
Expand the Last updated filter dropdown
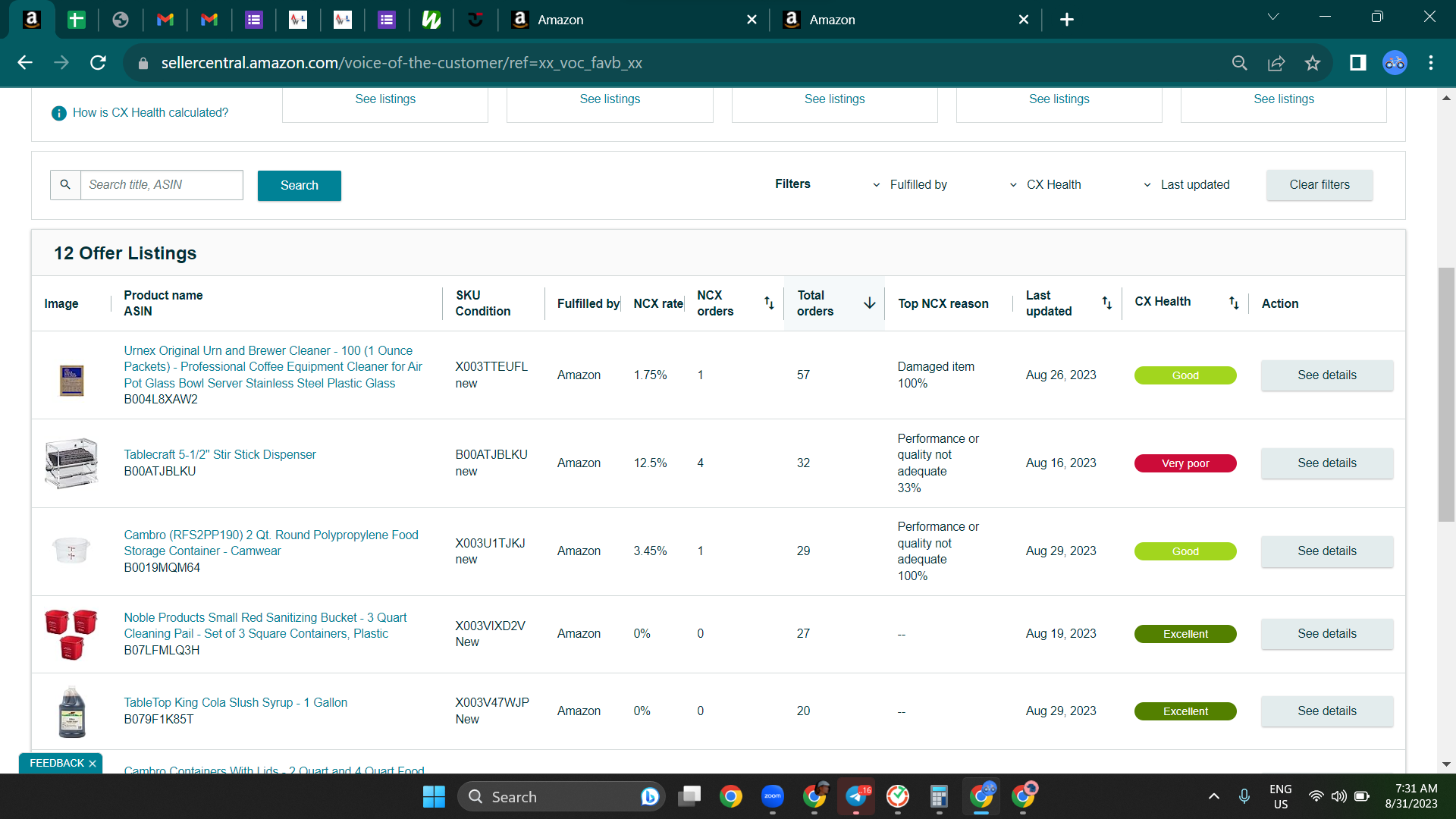point(1187,185)
